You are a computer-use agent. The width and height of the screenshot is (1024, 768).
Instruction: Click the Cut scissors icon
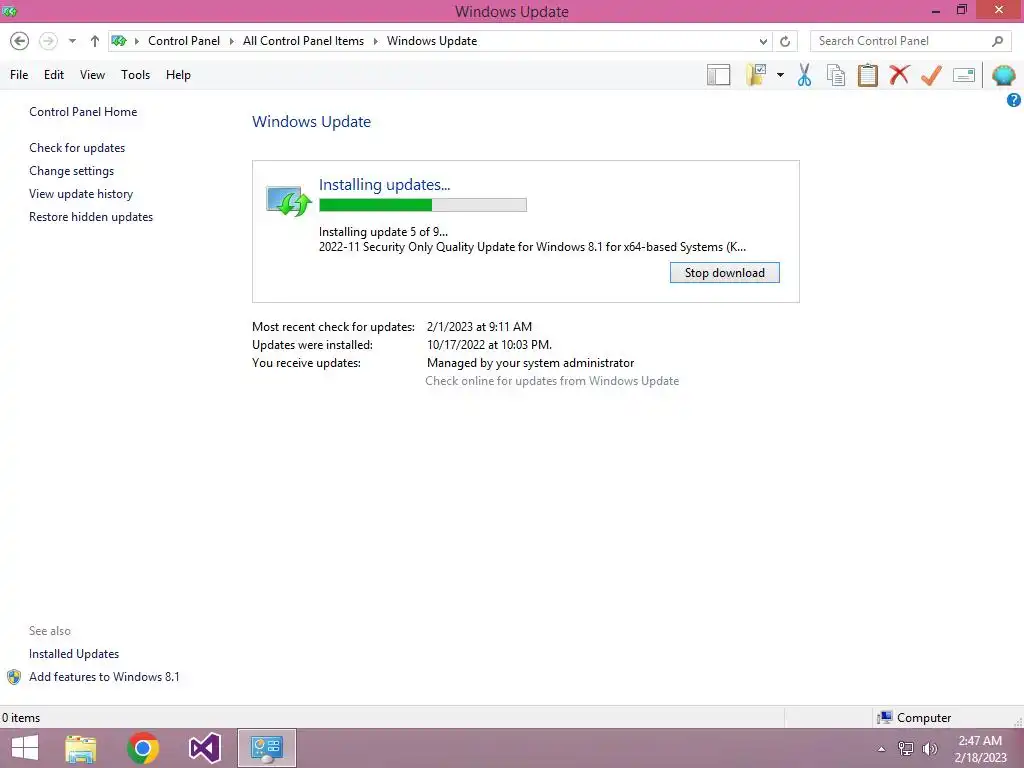pyautogui.click(x=805, y=75)
